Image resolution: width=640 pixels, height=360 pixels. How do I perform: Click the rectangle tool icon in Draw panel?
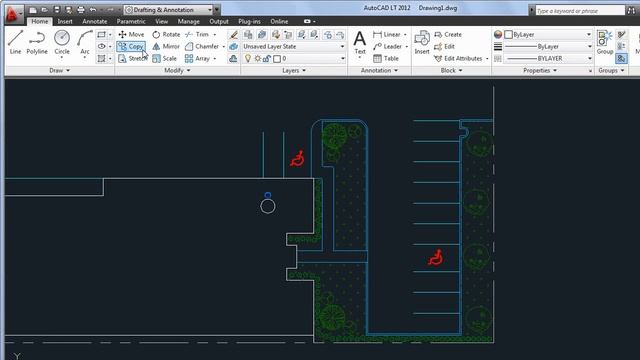102,35
